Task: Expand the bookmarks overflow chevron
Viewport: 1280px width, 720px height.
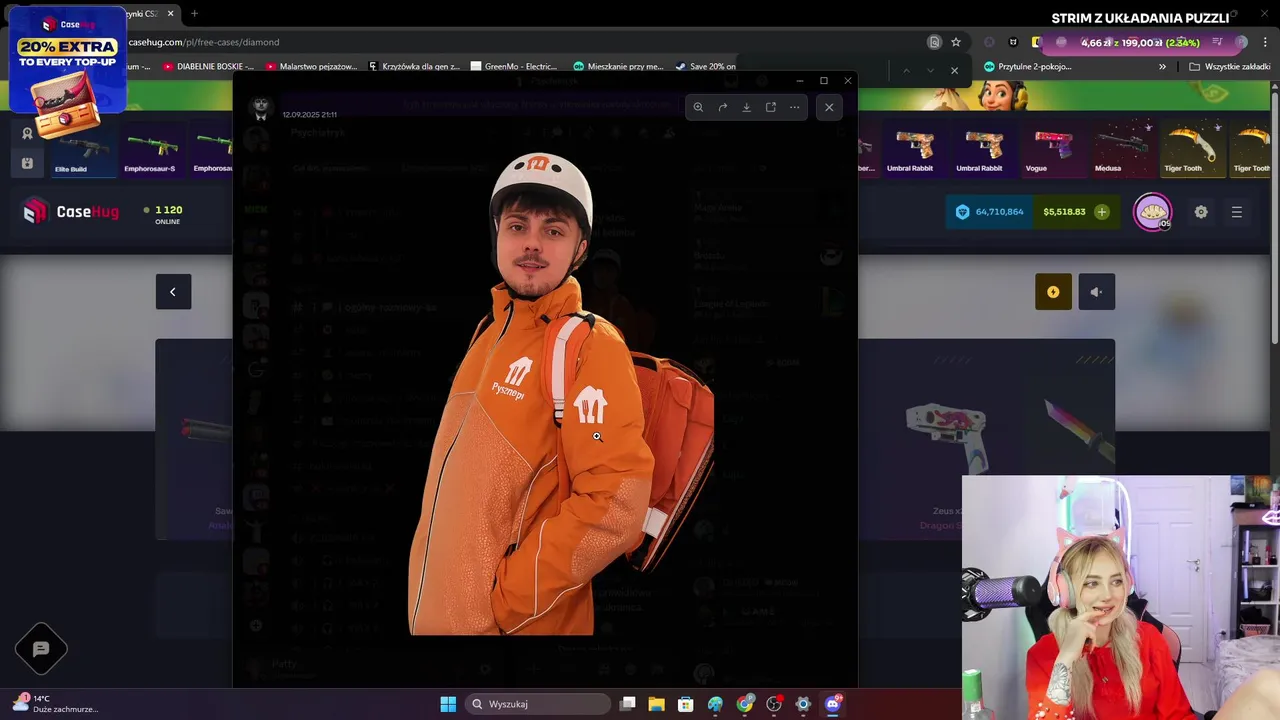Action: (1162, 66)
